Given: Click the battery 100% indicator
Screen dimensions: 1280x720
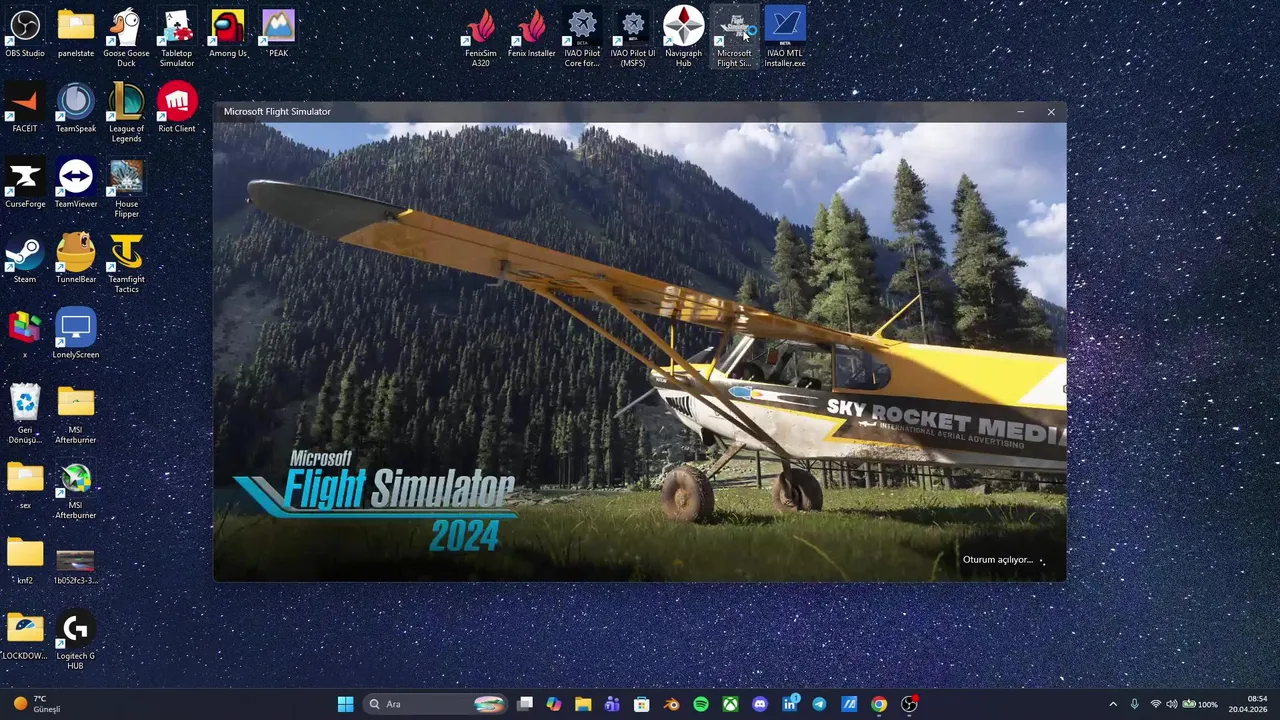Looking at the screenshot, I should pyautogui.click(x=1200, y=704).
